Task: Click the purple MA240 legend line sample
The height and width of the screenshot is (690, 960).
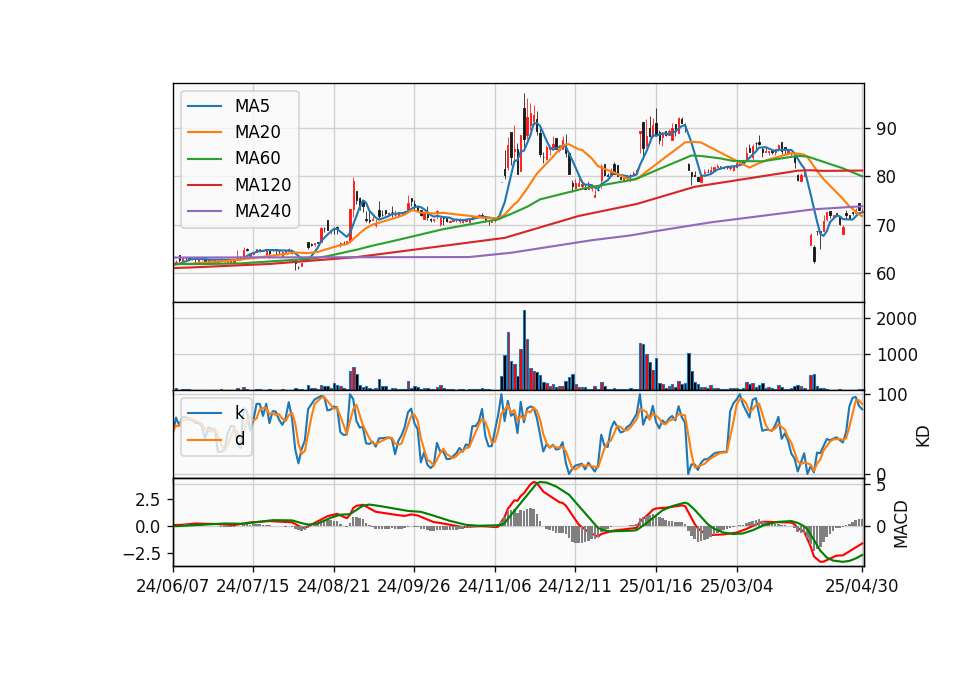Action: click(x=204, y=212)
